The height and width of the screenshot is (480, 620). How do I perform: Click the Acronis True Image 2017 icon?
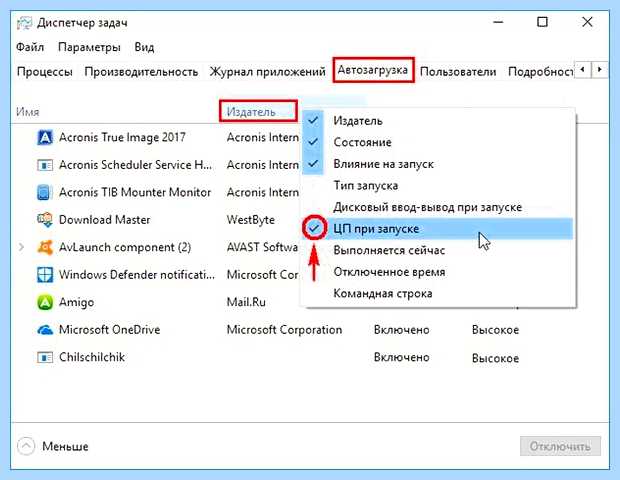click(x=45, y=138)
